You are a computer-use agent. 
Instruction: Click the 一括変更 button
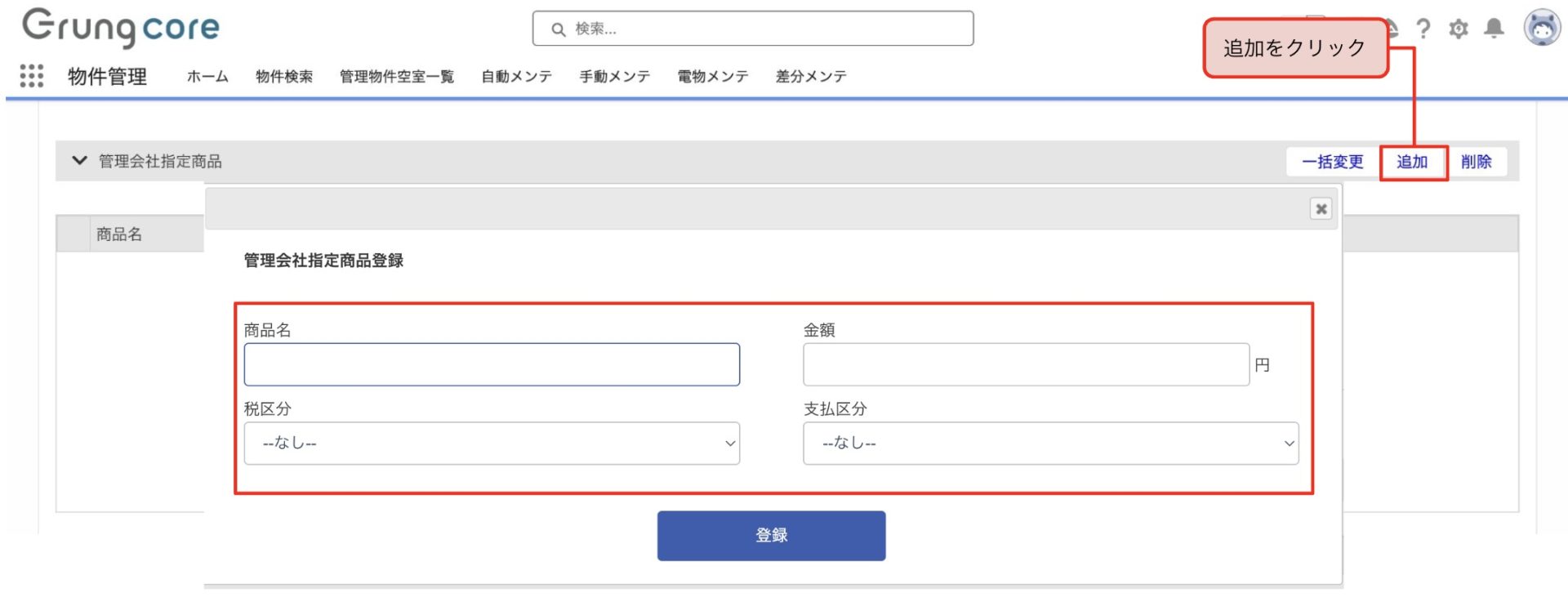pos(1332,162)
